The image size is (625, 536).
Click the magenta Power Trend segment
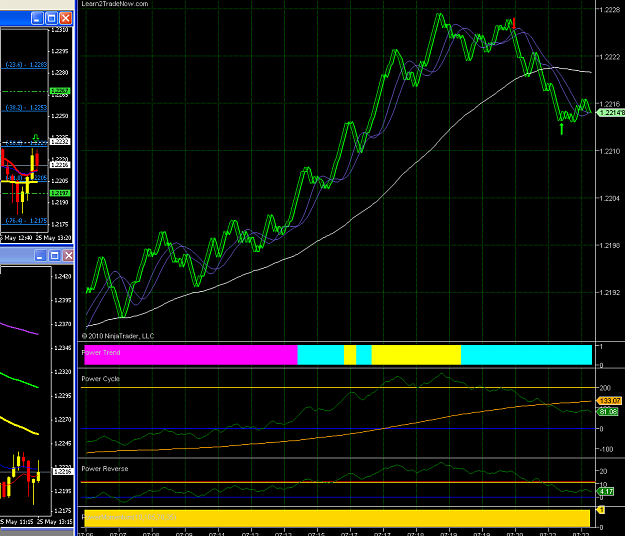(x=191, y=355)
